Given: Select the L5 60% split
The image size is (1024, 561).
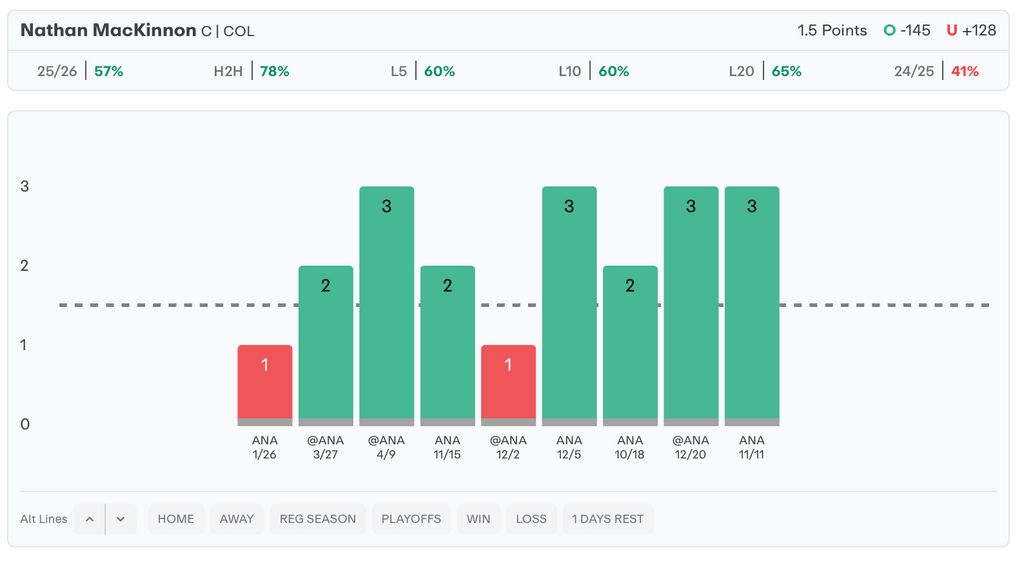Looking at the screenshot, I should tap(422, 71).
